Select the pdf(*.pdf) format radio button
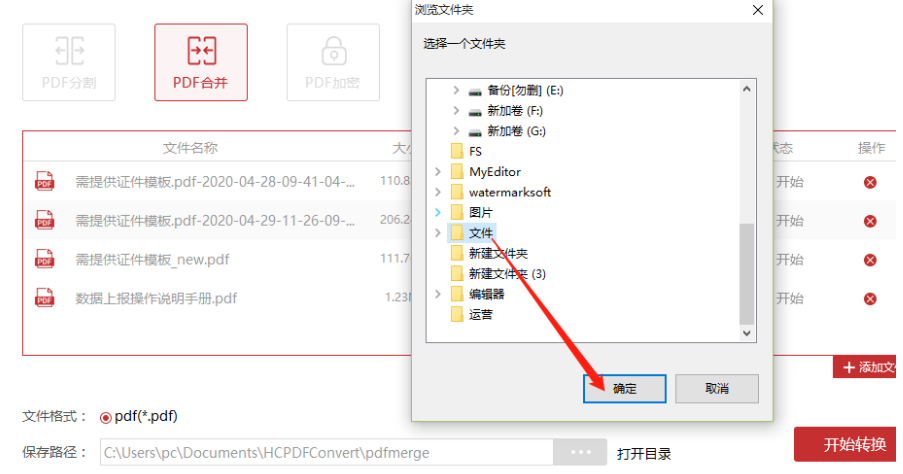 coord(105,418)
